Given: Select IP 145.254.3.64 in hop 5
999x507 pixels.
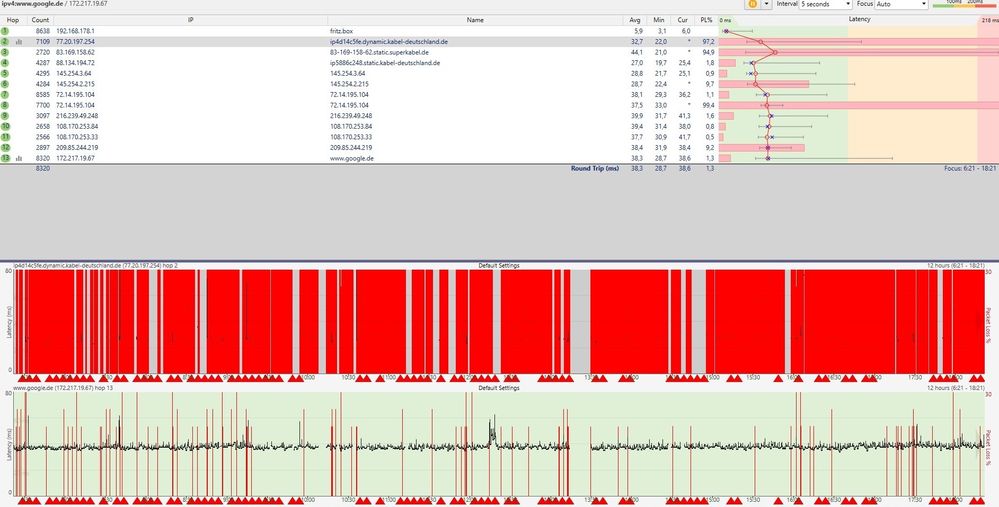Looking at the screenshot, I should [x=73, y=73].
